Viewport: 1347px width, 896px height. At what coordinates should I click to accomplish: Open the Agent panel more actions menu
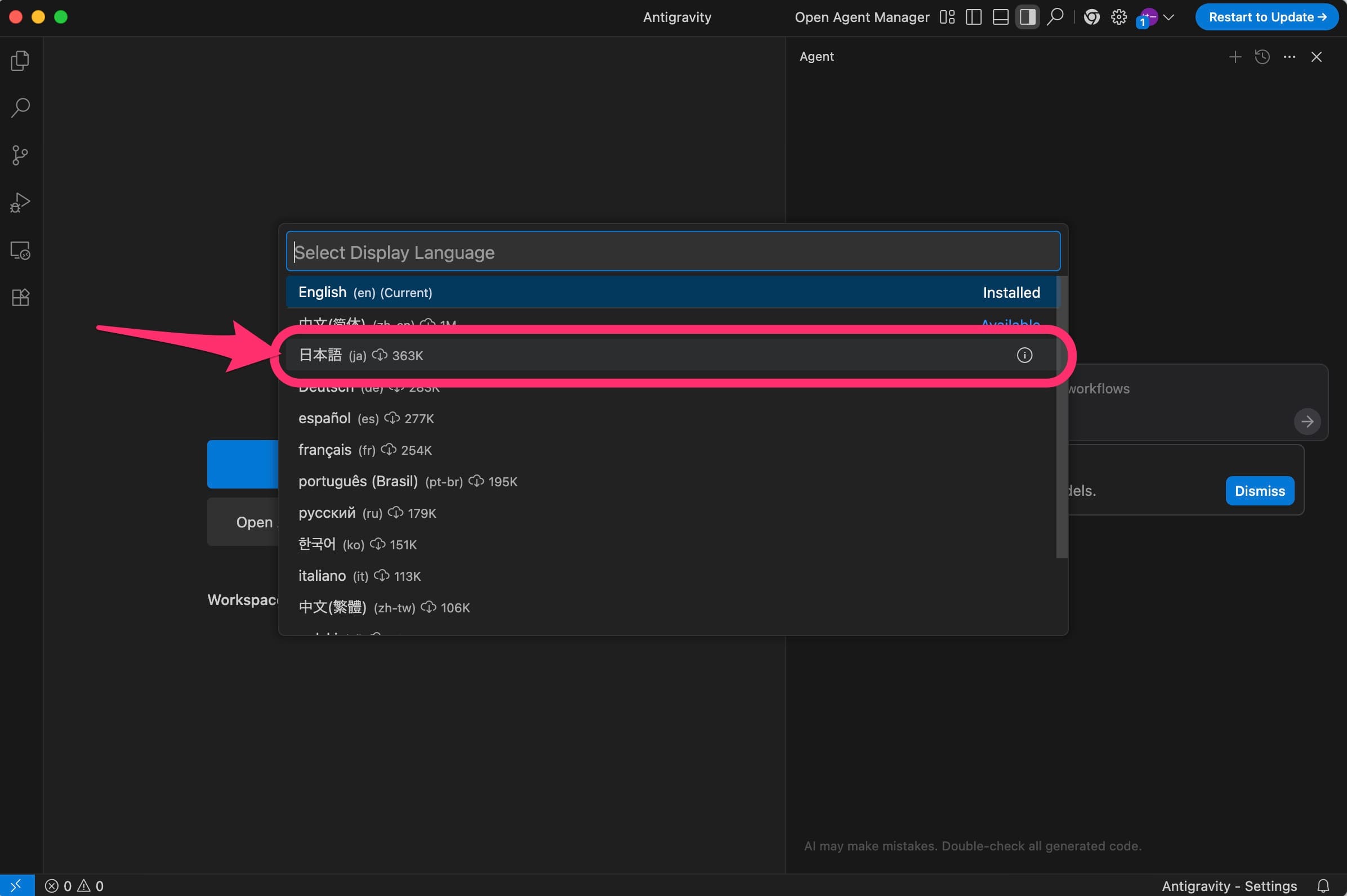1288,57
